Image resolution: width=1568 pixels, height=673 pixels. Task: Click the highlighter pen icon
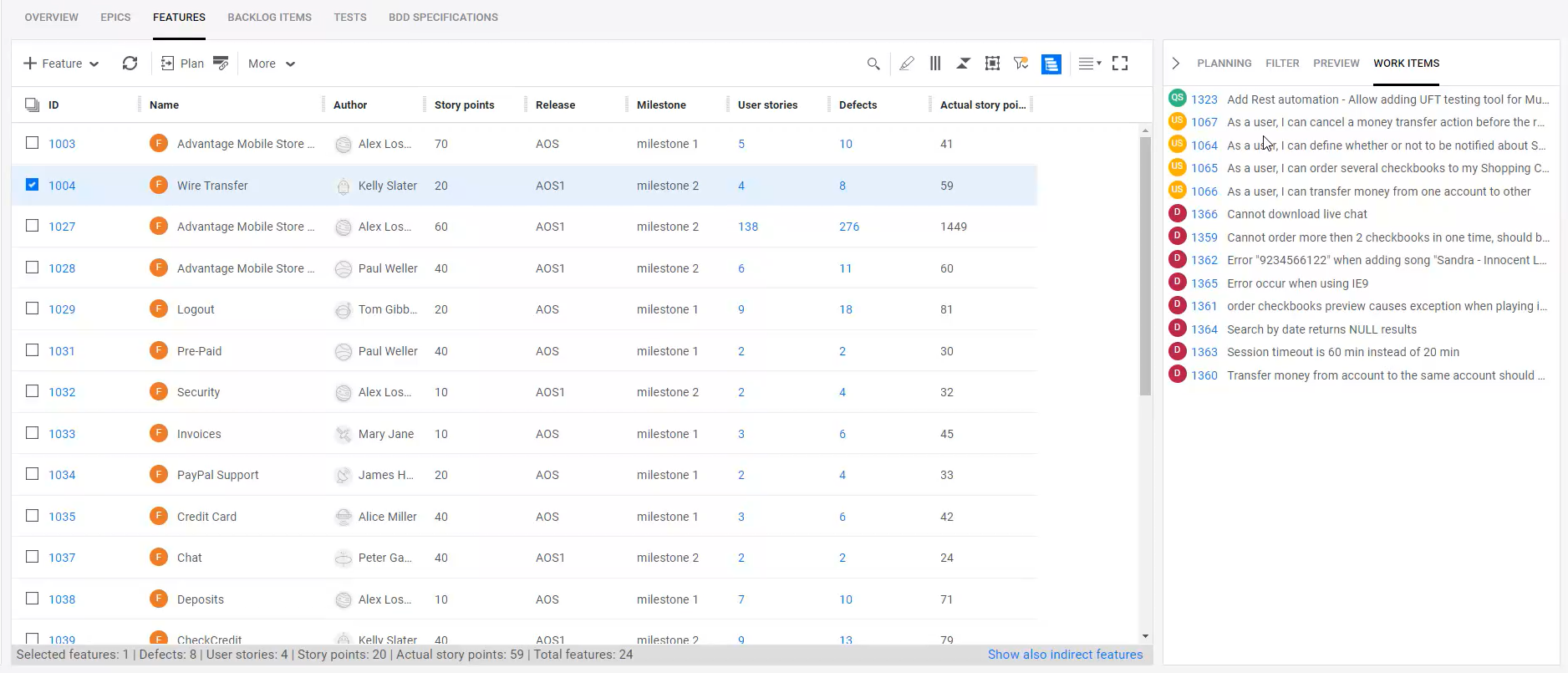point(906,64)
